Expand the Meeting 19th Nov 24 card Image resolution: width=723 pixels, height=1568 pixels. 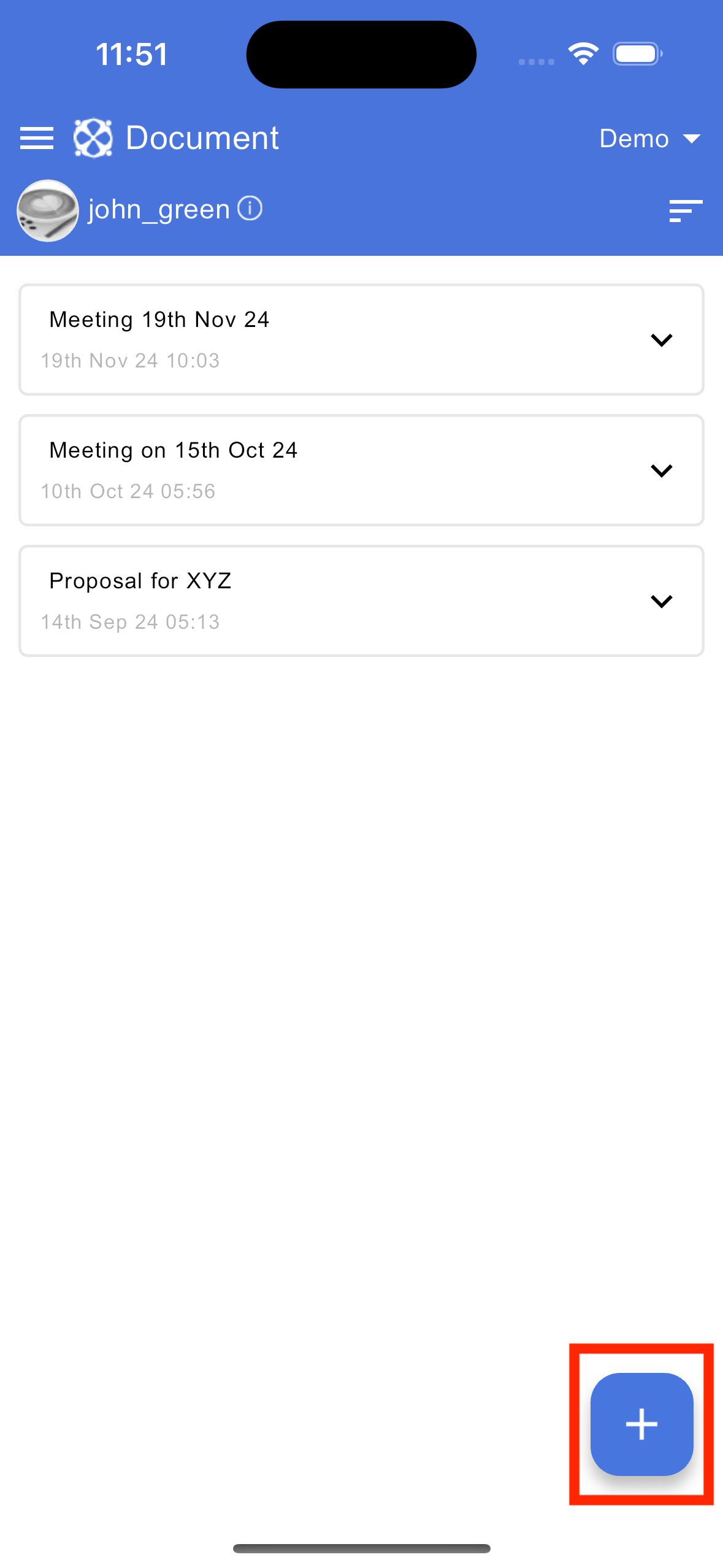click(661, 340)
